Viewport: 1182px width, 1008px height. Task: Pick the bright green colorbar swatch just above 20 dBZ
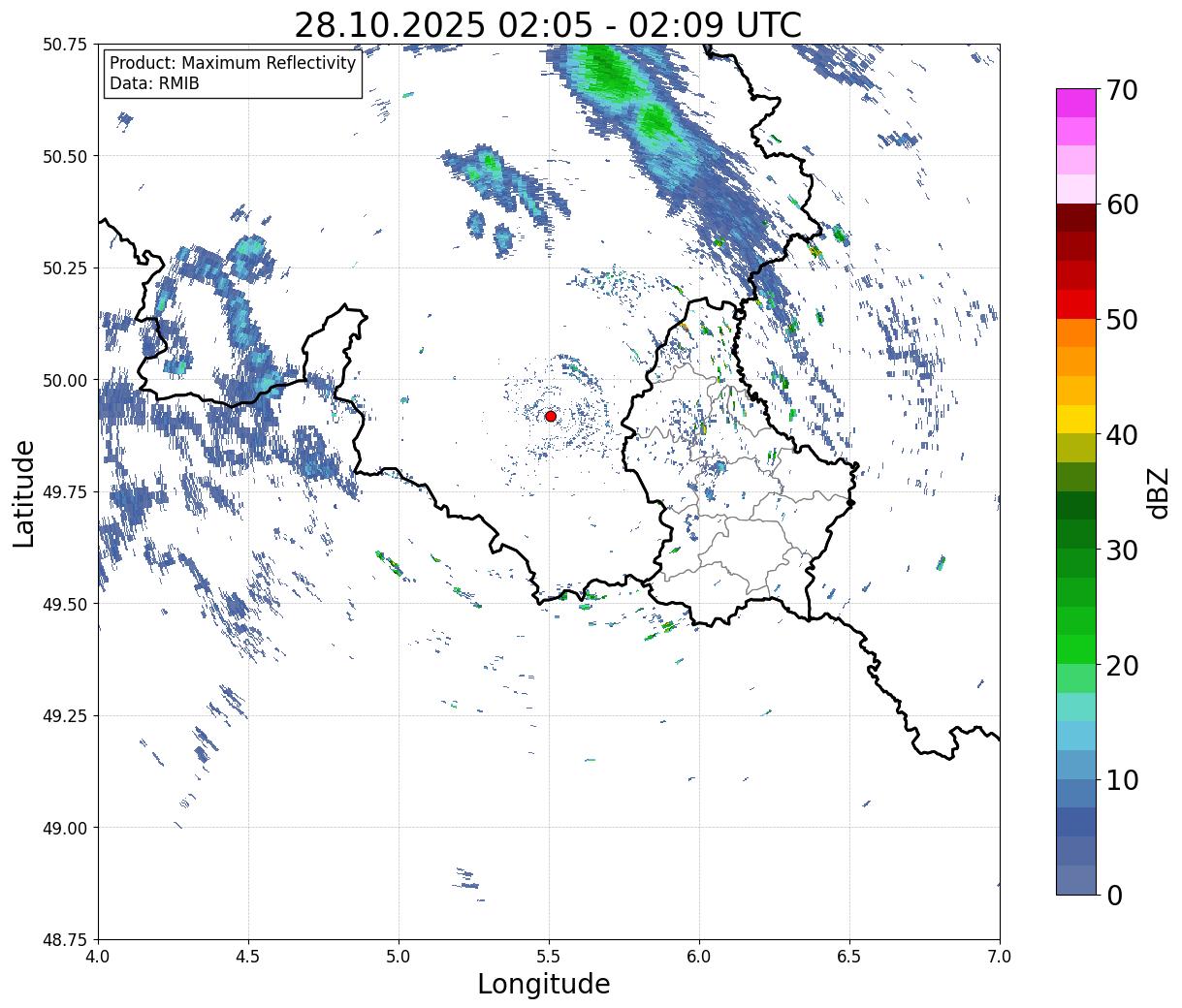[x=1076, y=649]
